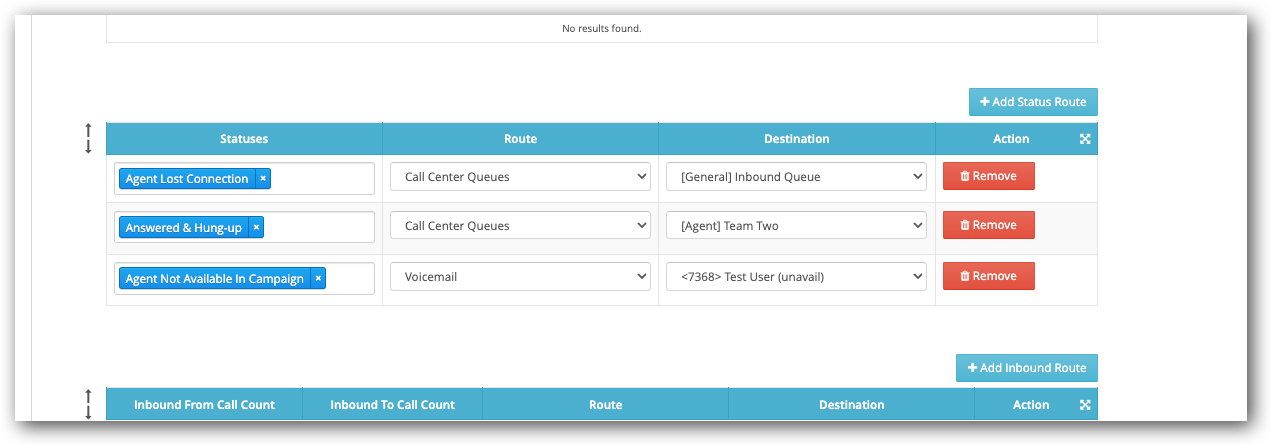Open Route dropdown for Answered & Hung-up row
The image size is (1272, 446).
(x=520, y=226)
